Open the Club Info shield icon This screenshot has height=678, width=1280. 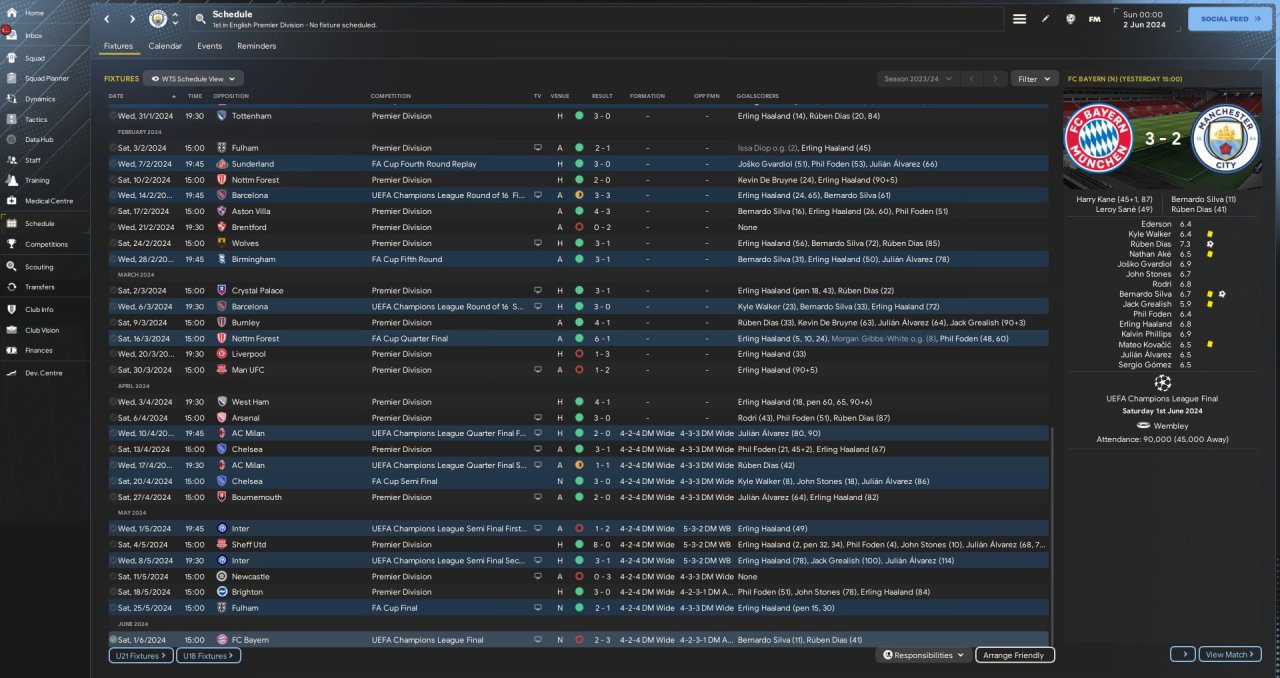[11, 309]
